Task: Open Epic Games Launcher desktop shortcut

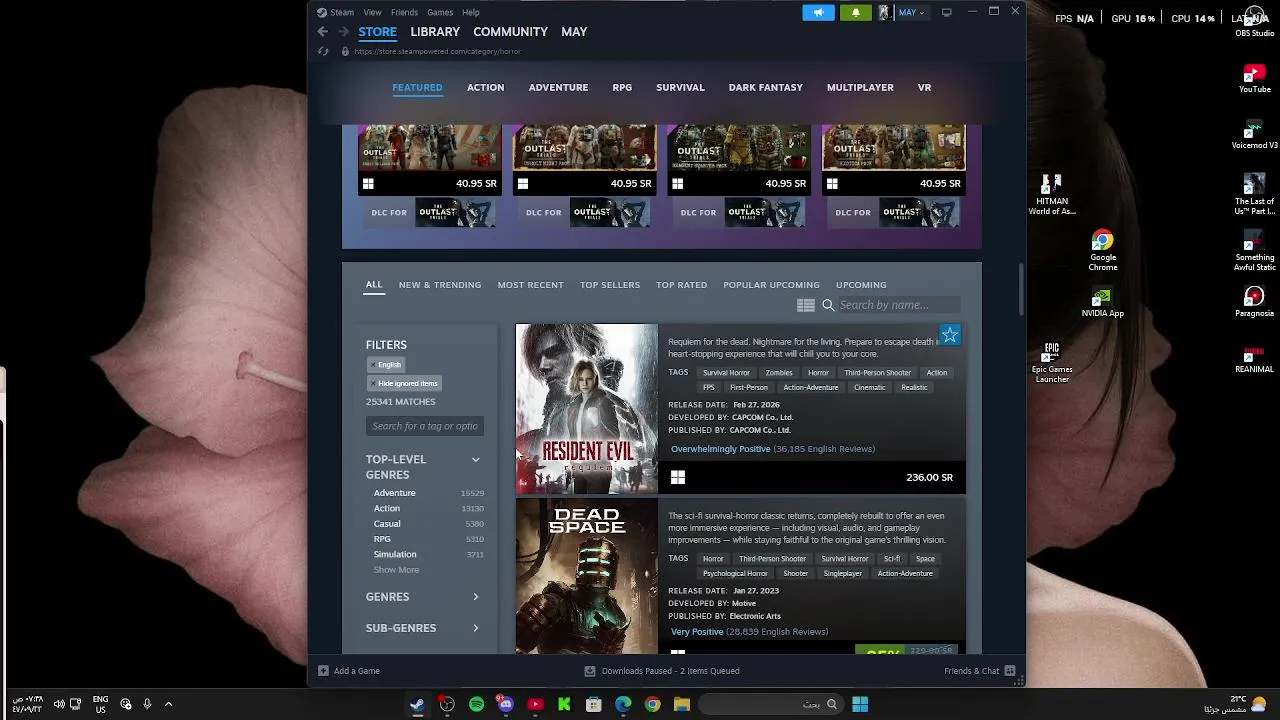Action: tap(1052, 362)
